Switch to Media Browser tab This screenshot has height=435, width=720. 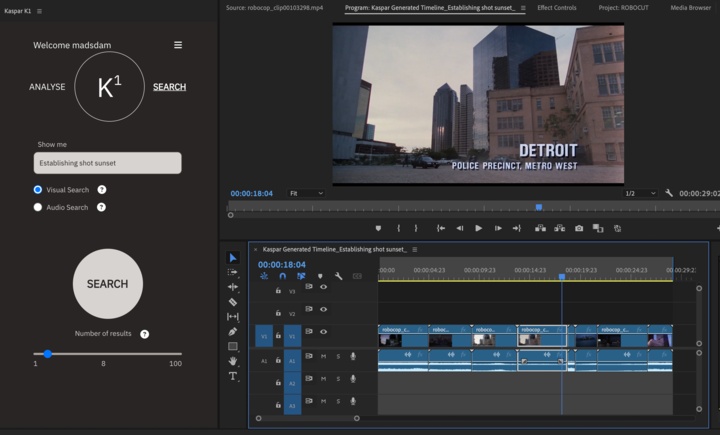coord(691,8)
